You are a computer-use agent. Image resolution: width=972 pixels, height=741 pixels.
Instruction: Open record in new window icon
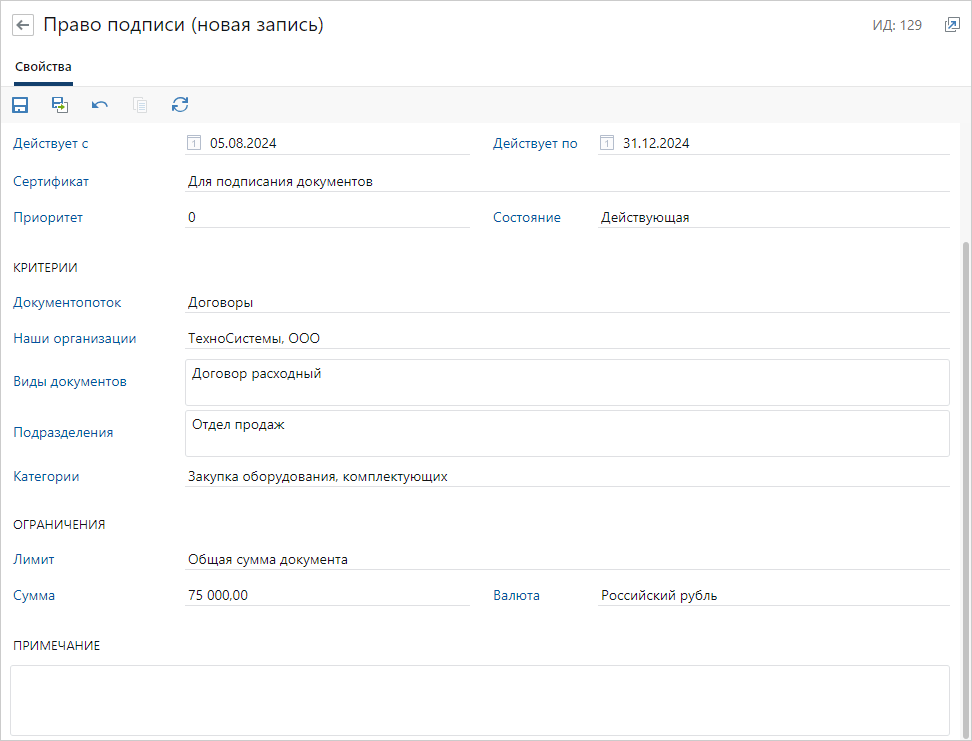click(951, 25)
